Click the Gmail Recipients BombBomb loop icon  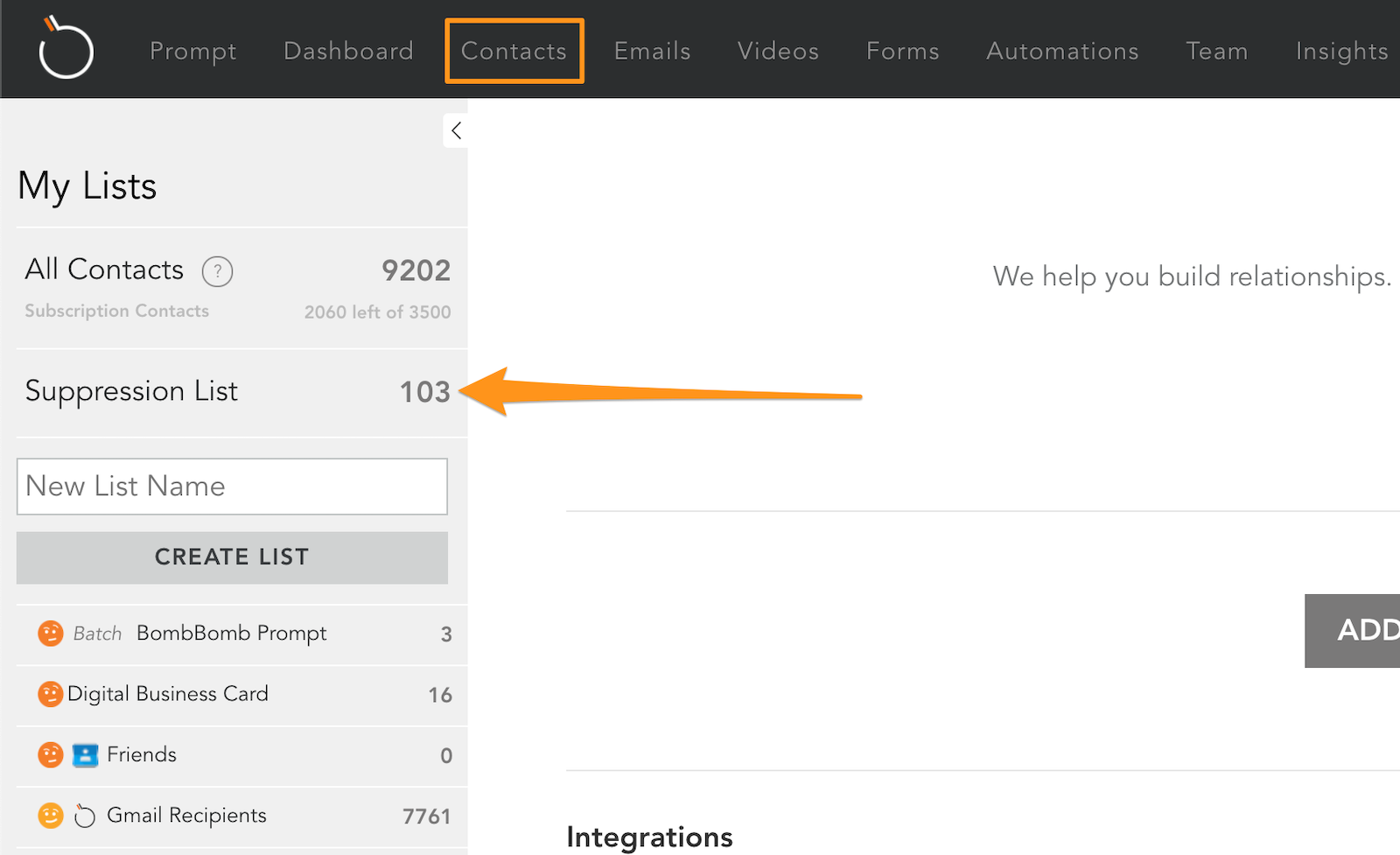click(85, 816)
